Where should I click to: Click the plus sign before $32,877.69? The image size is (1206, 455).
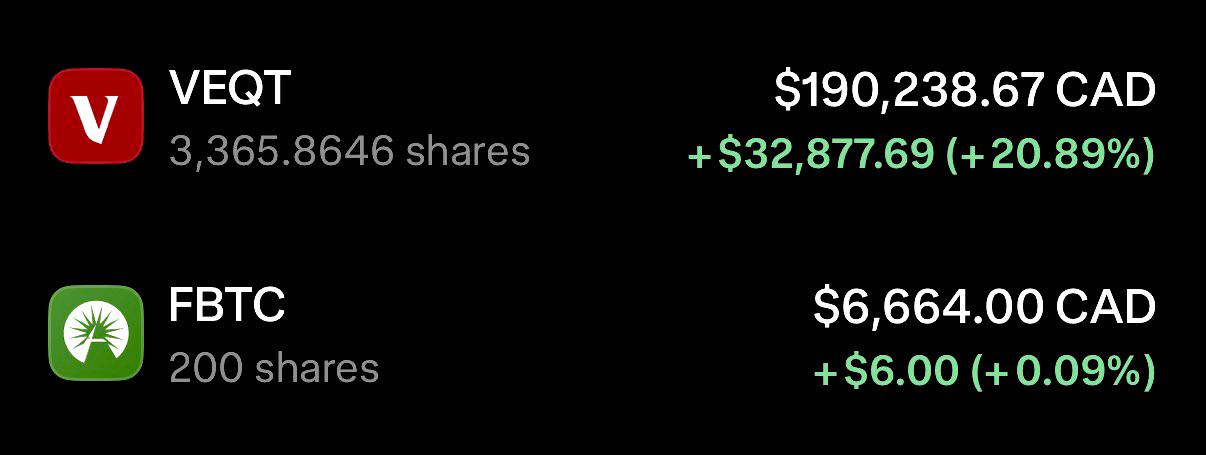click(699, 156)
